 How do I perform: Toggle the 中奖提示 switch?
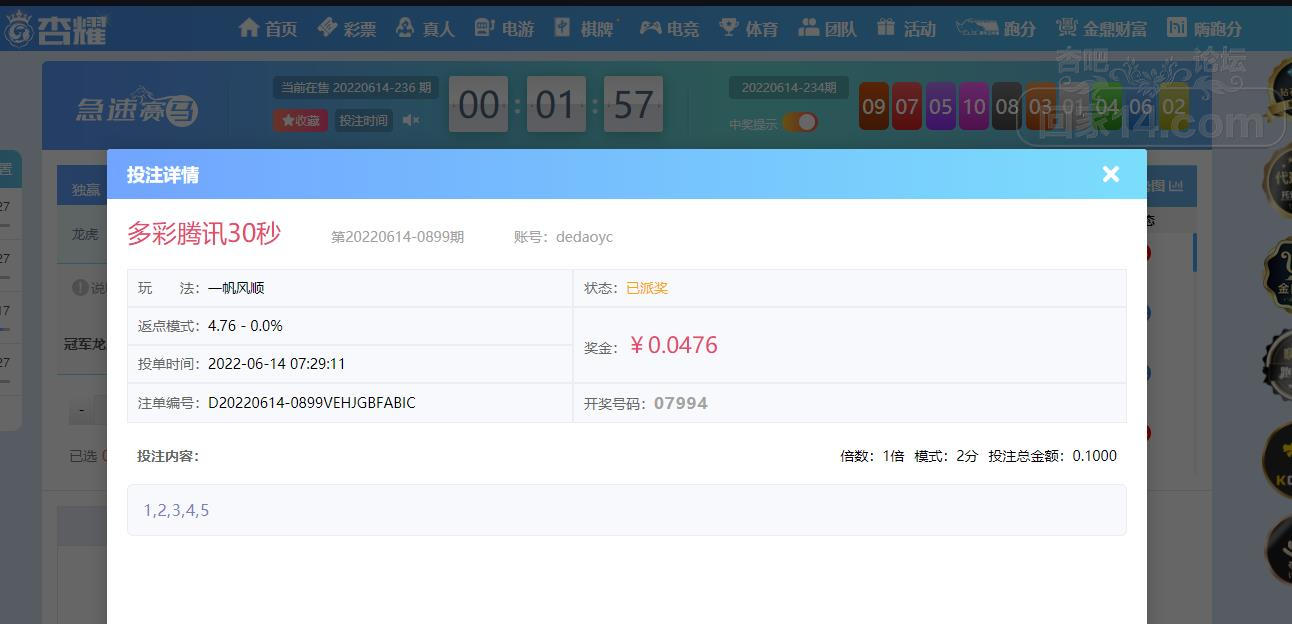pos(800,122)
